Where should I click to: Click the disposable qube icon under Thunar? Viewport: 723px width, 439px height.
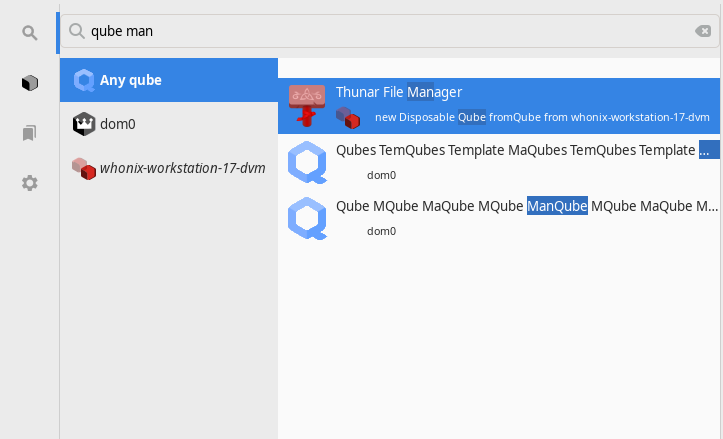[x=348, y=118]
